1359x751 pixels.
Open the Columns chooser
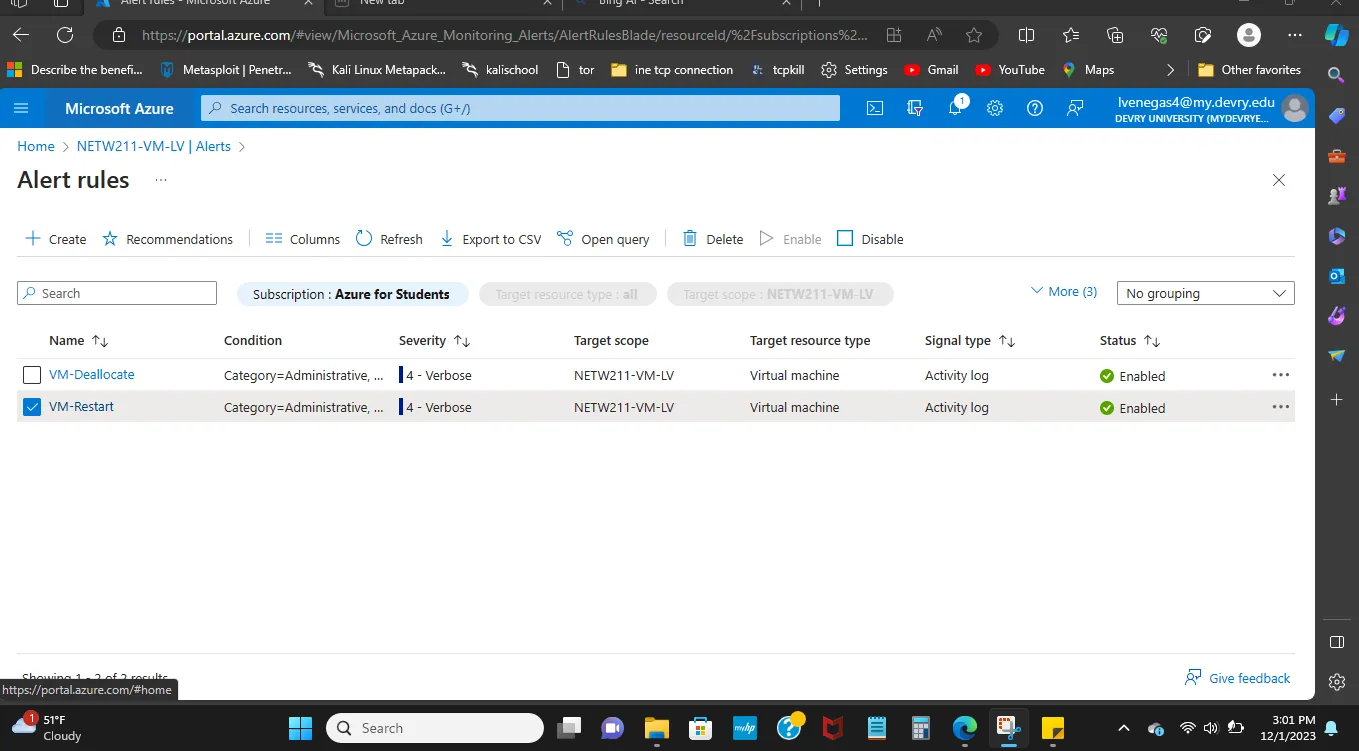pyautogui.click(x=303, y=239)
